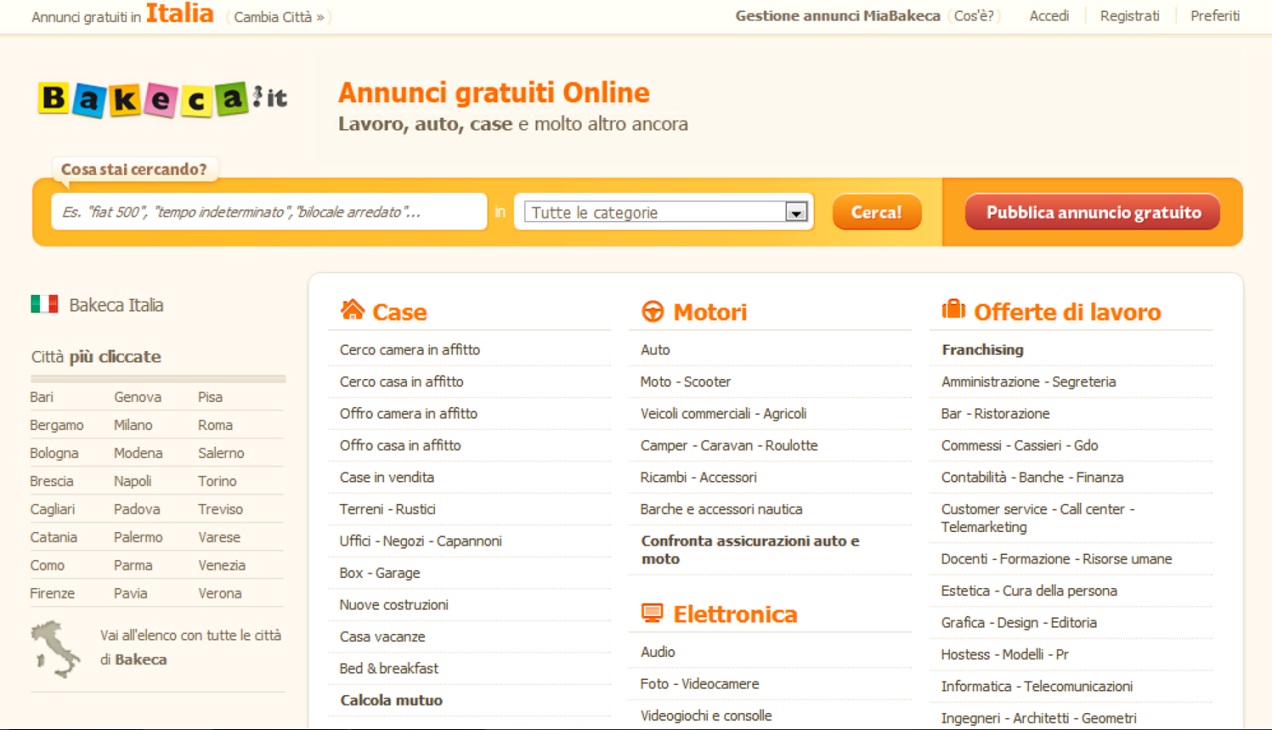This screenshot has height=730, width=1272.
Task: Open Case in vendita
Action: coord(387,478)
